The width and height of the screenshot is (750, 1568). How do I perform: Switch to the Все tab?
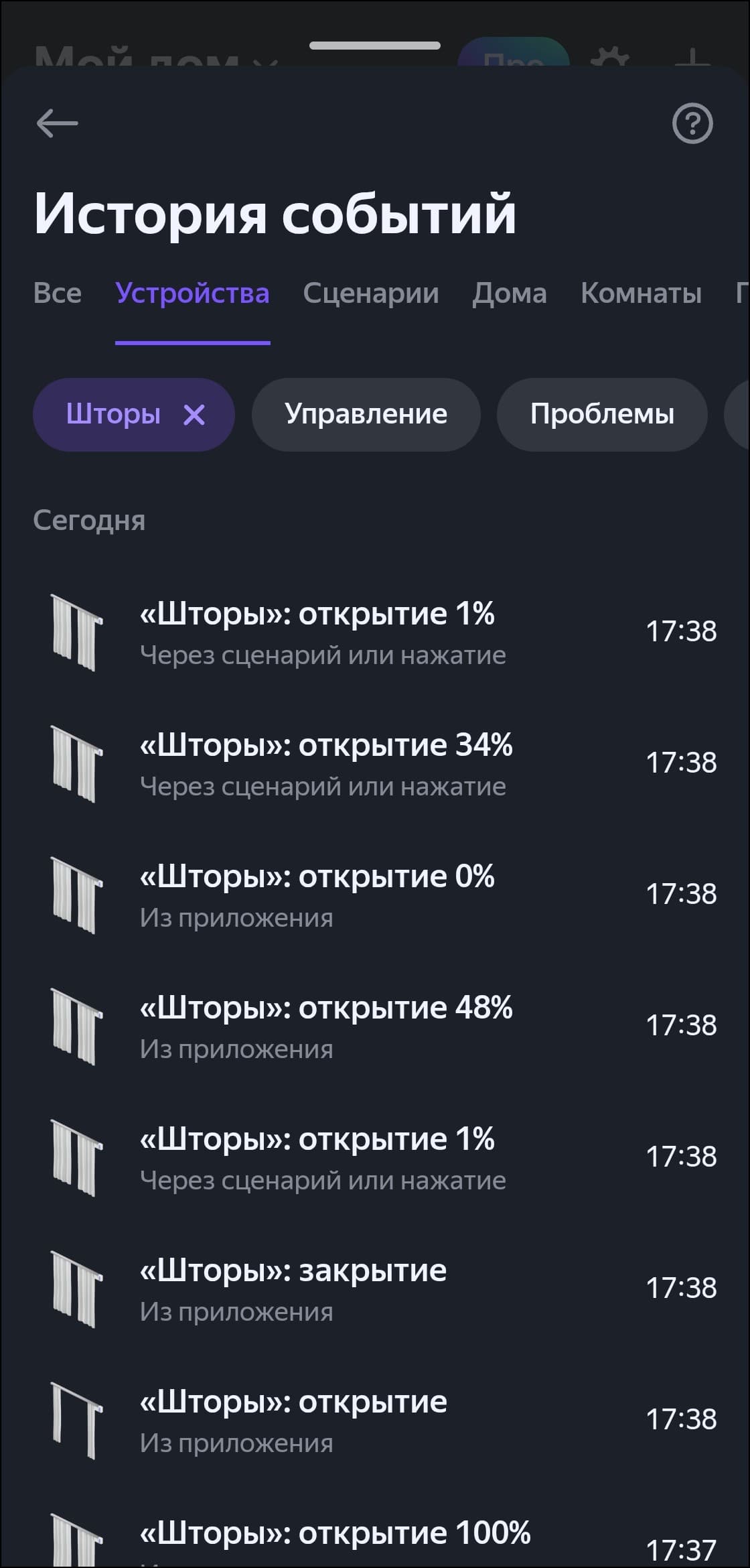pos(58,293)
